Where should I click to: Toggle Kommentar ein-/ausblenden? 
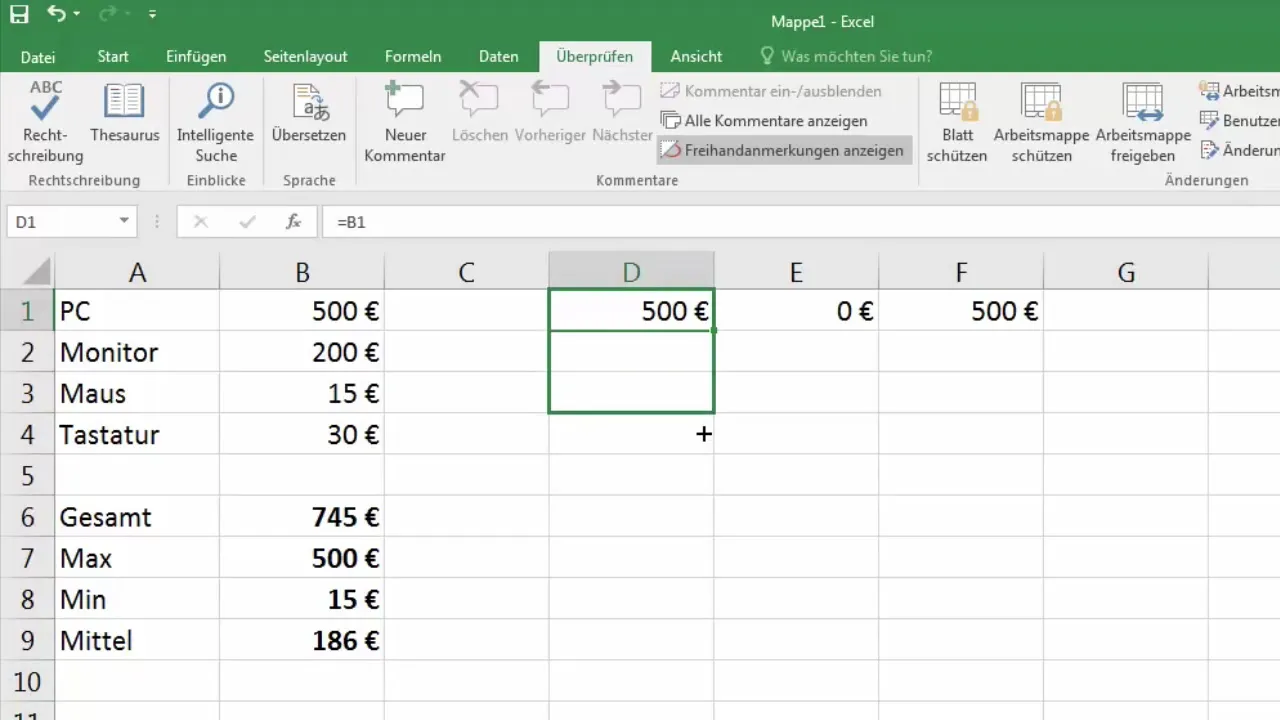tap(771, 91)
